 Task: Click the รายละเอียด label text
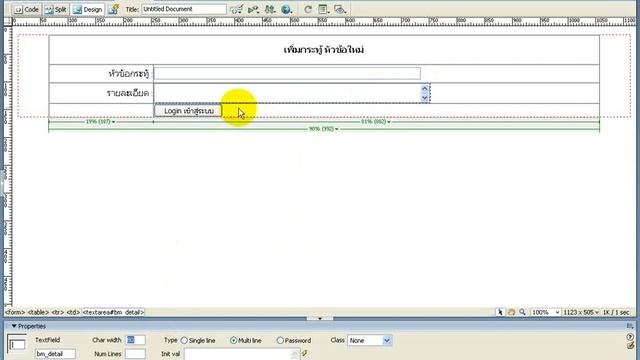point(128,93)
